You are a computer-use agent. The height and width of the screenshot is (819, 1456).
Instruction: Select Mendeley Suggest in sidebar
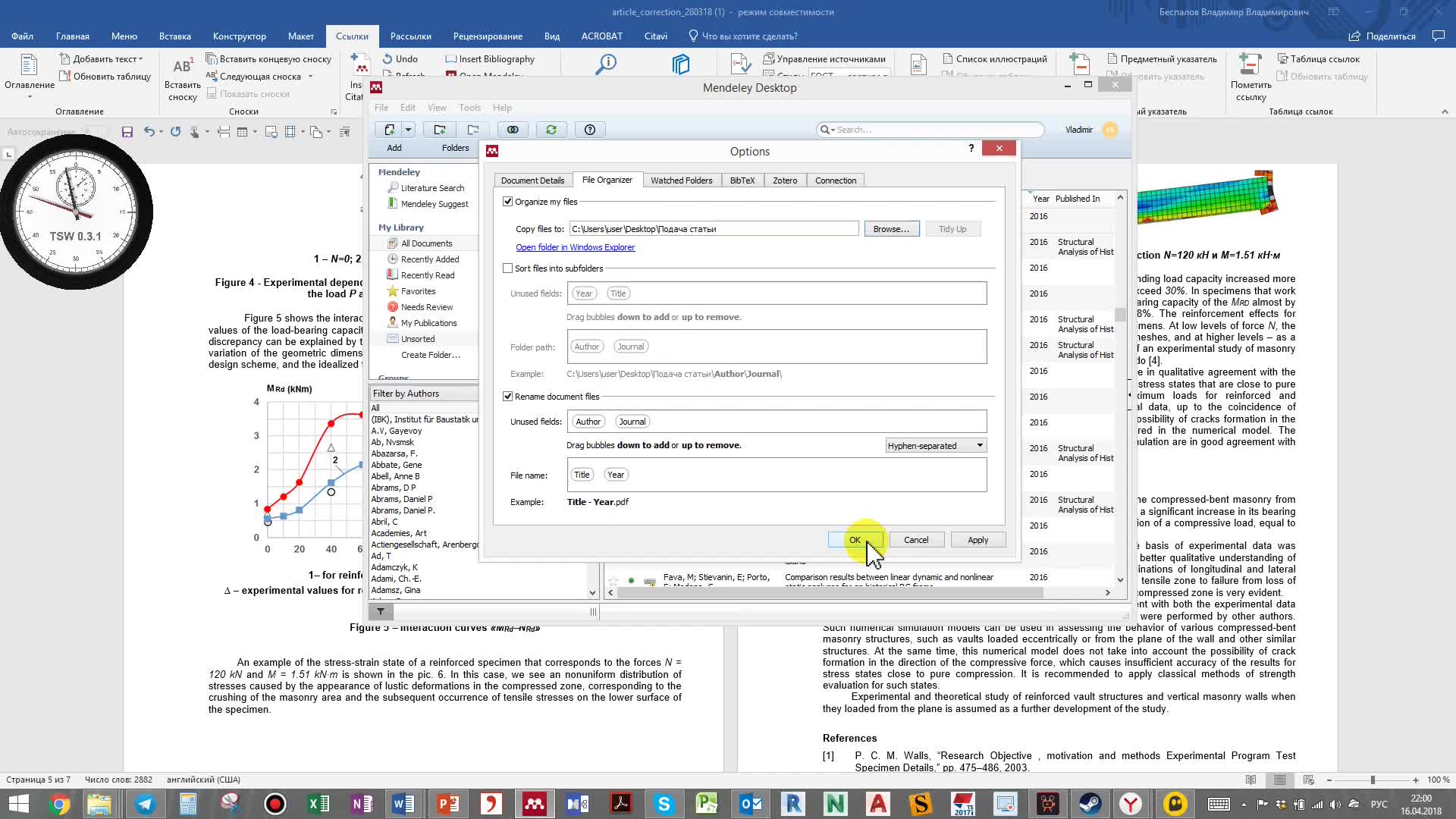[x=435, y=204]
